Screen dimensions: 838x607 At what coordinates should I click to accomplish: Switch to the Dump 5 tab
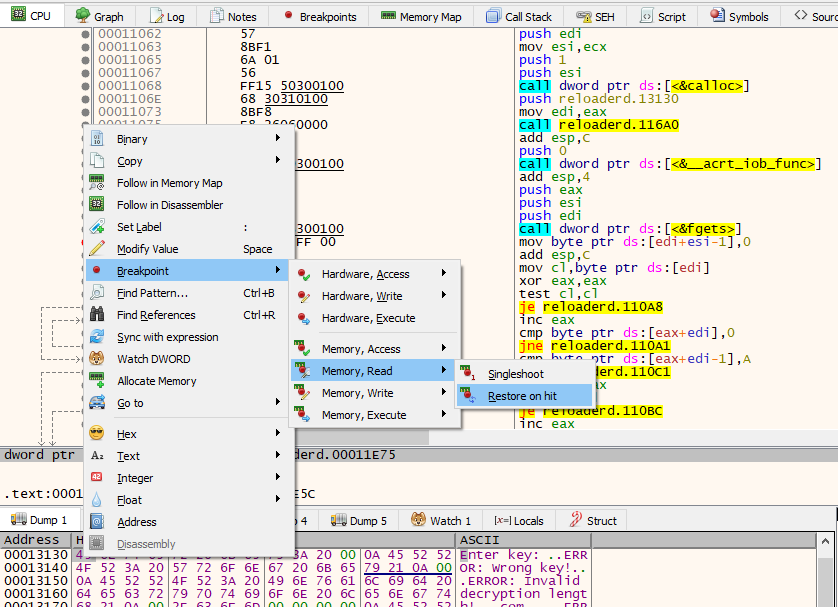pos(359,520)
